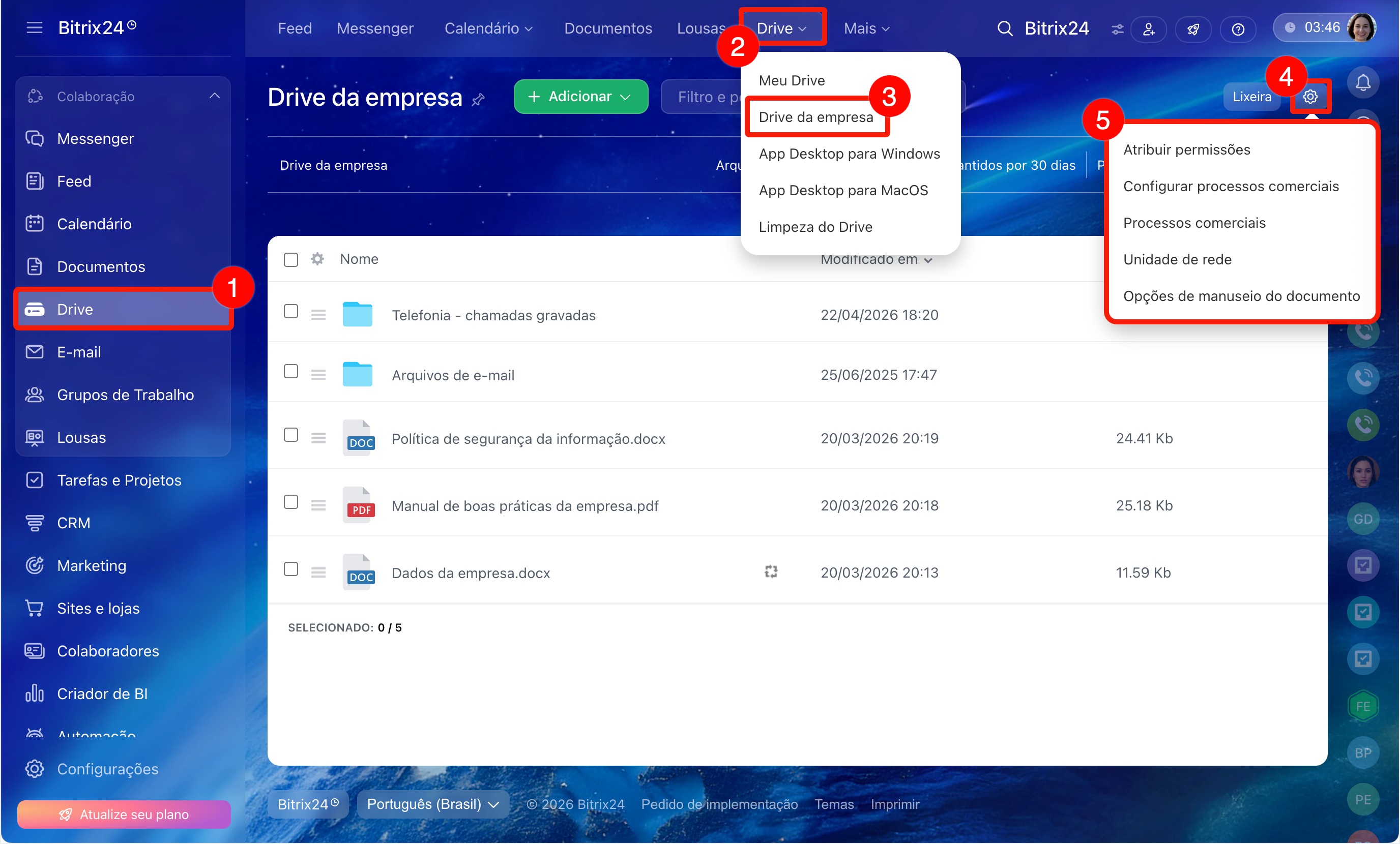Open CRM in the left sidebar

coord(73,523)
